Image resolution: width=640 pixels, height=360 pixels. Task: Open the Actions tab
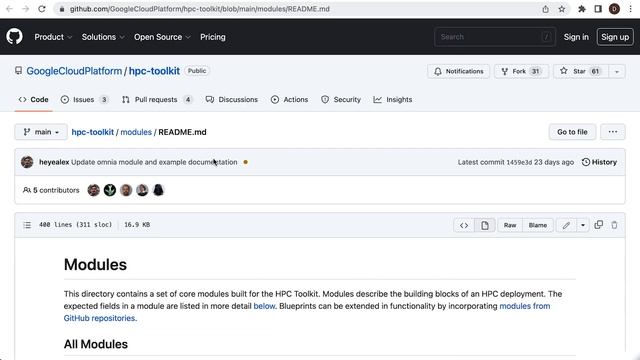(x=289, y=100)
